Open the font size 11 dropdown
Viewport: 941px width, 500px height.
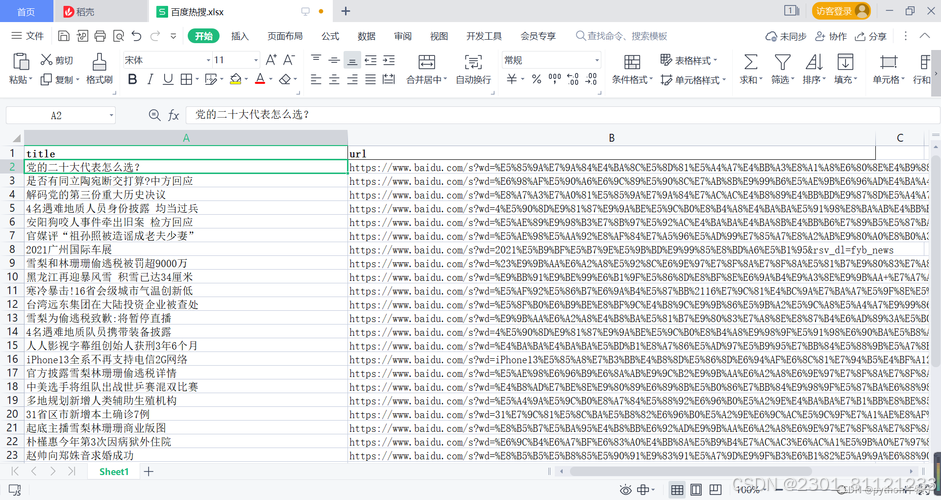coord(256,60)
